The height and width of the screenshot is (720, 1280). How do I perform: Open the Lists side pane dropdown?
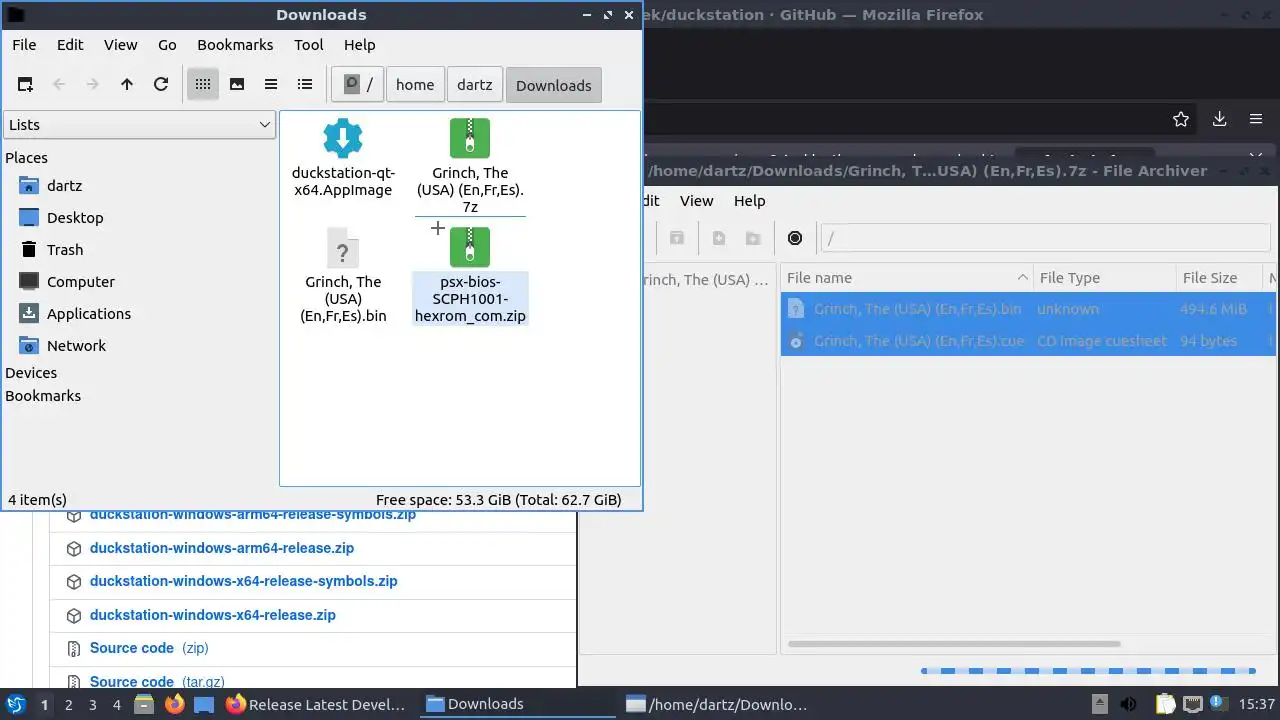point(139,125)
